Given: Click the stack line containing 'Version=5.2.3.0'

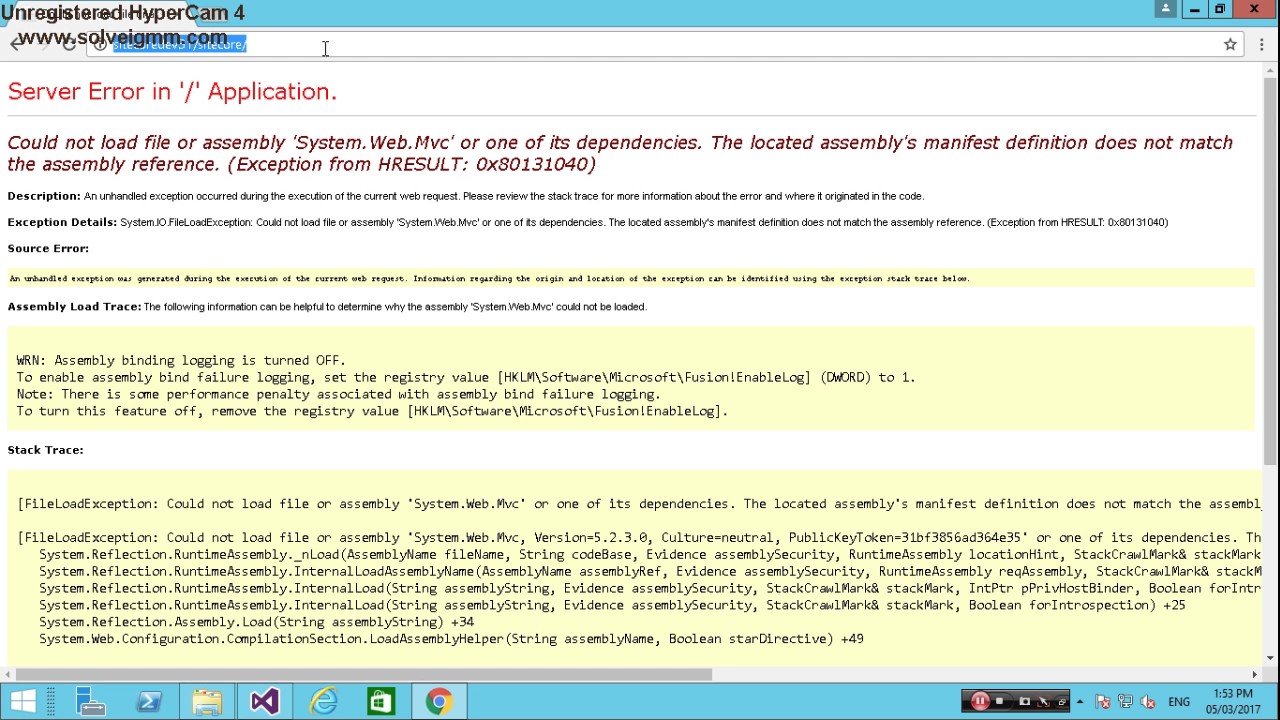Looking at the screenshot, I should pos(639,537).
